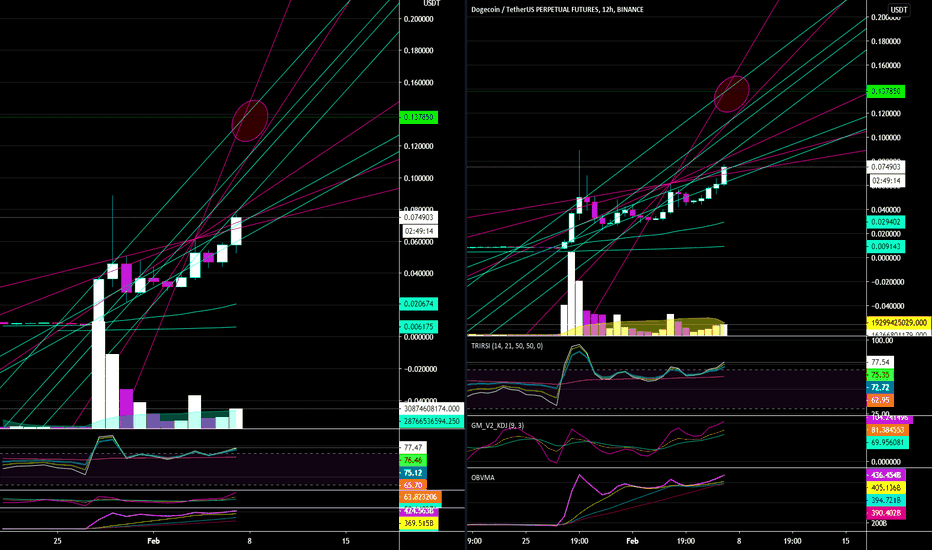Click Feb on the left chart time axis
The width and height of the screenshot is (932, 550).
click(x=153, y=541)
